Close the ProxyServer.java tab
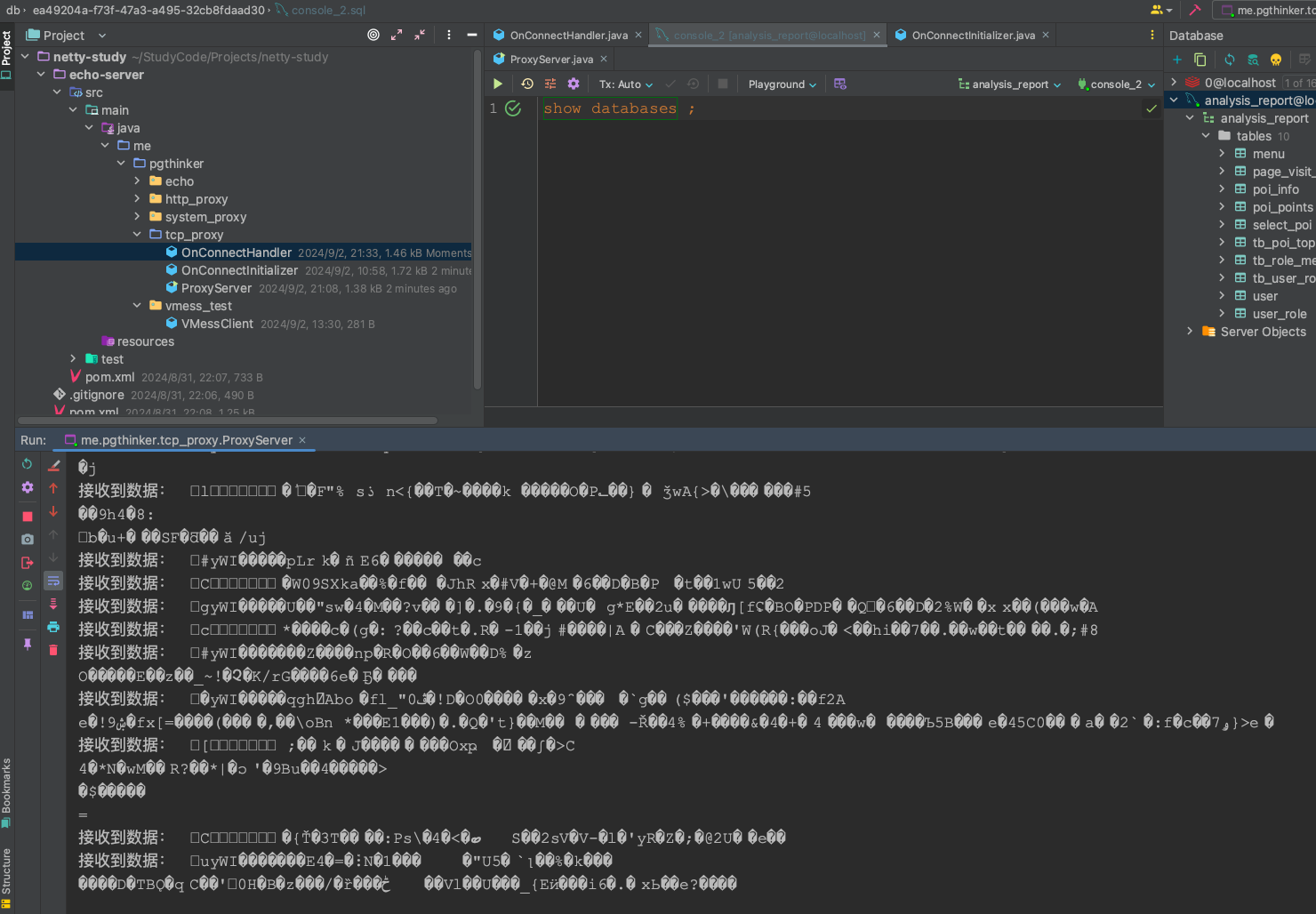The image size is (1316, 914). 604,60
